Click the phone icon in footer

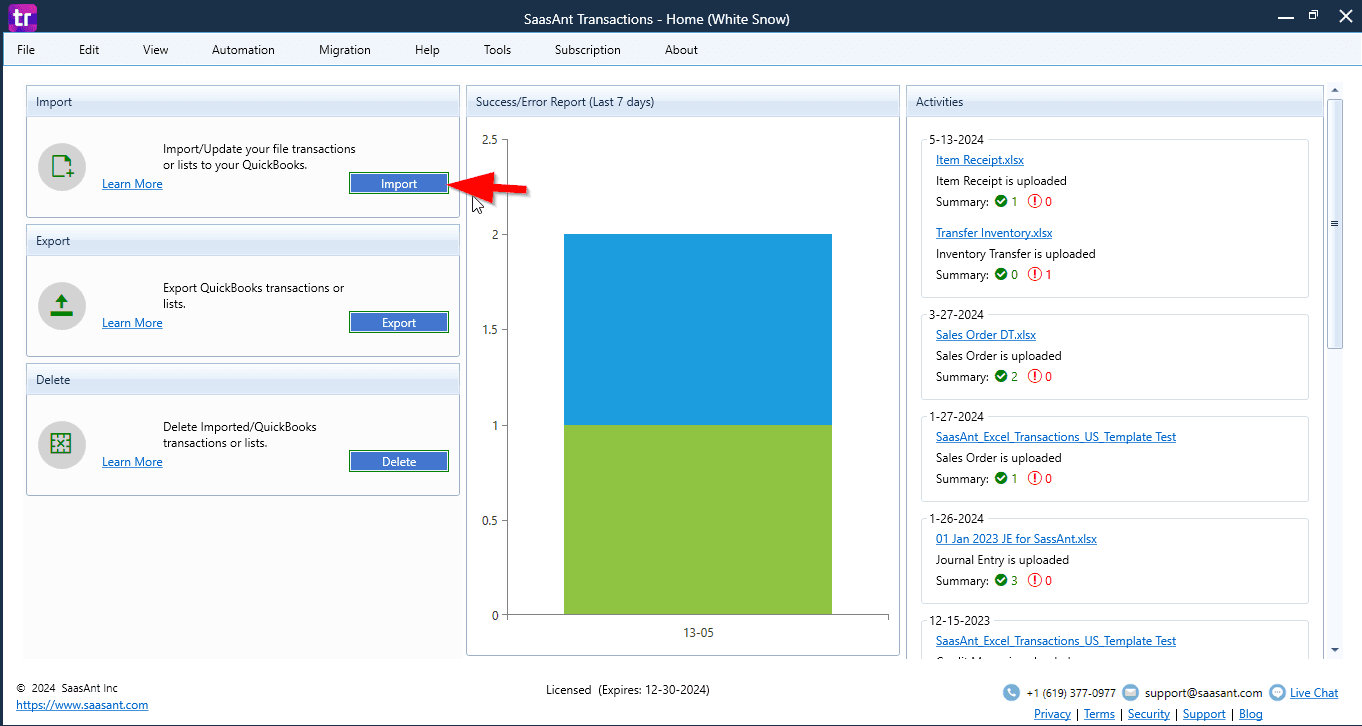click(1011, 693)
